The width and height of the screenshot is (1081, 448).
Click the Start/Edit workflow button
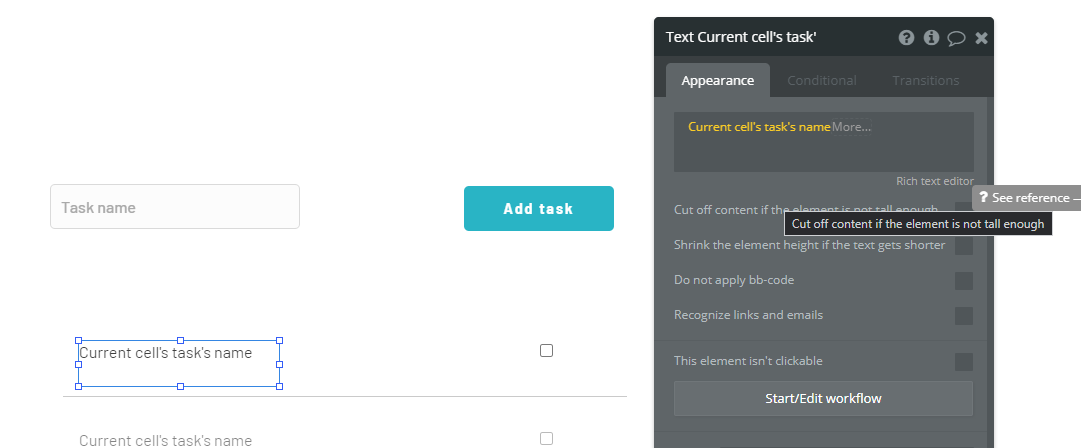tap(823, 398)
